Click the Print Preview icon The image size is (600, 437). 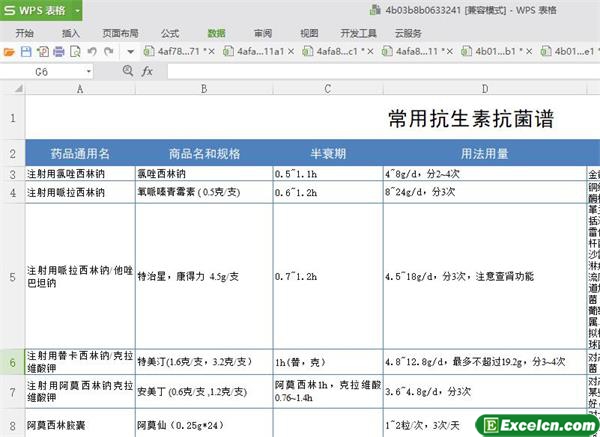(x=75, y=51)
